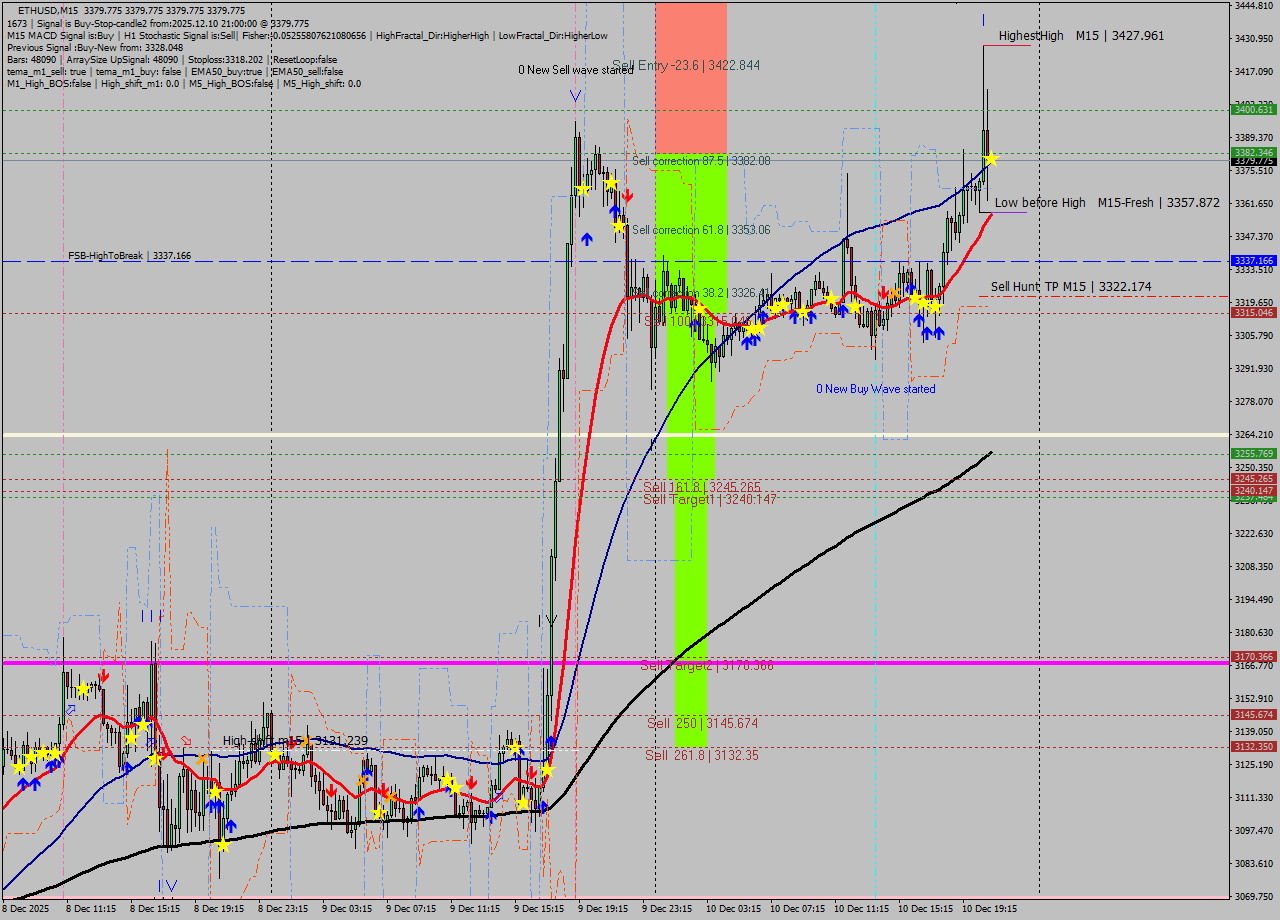The height and width of the screenshot is (920, 1280).
Task: Select the blue up arrow below the Sell 100 line
Action: pyautogui.click(x=695, y=324)
